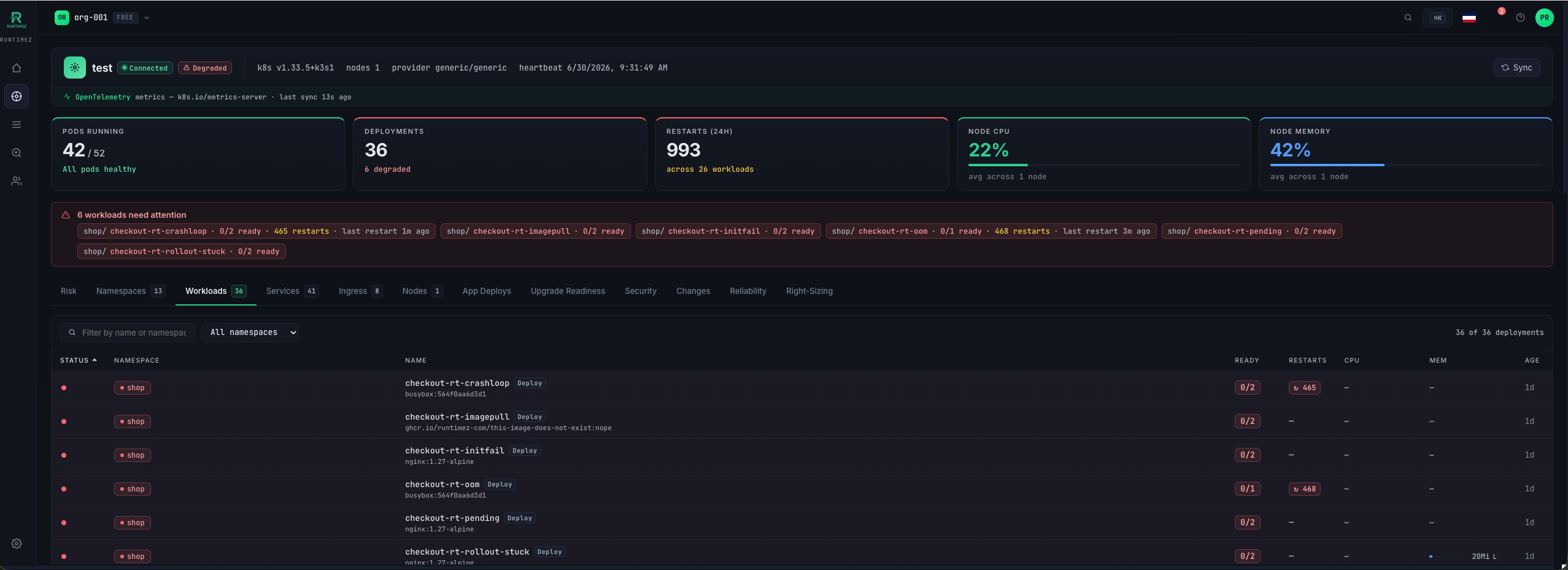Open the Pods Running card
This screenshot has height=570, width=1568.
coord(198,153)
